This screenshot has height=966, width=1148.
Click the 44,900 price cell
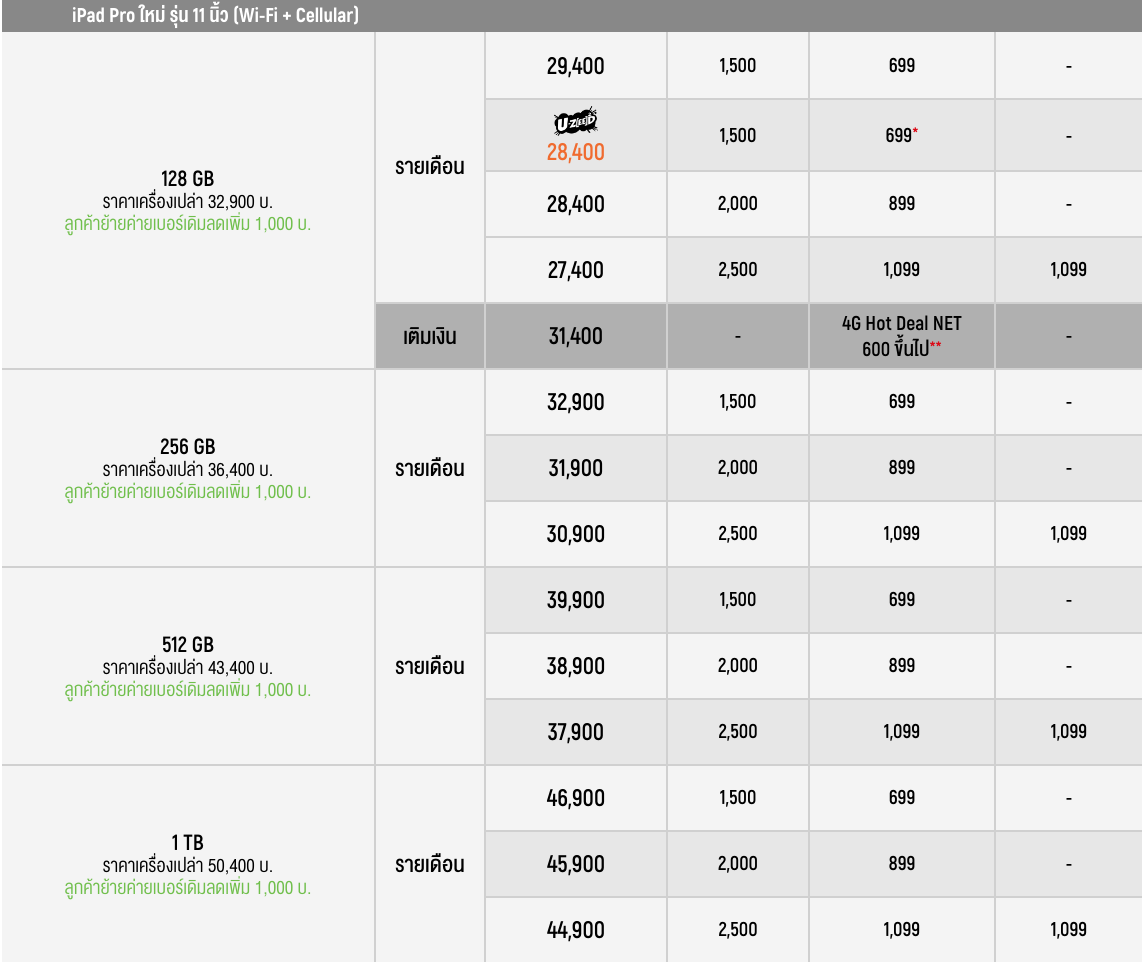(575, 930)
